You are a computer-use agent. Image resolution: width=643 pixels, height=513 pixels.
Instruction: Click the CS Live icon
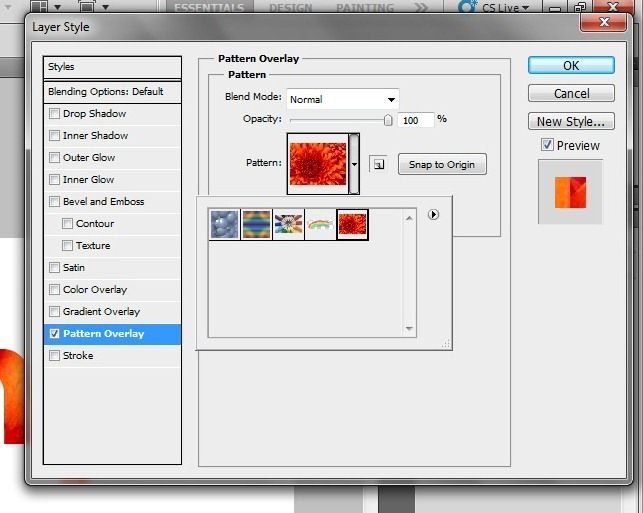coord(467,8)
